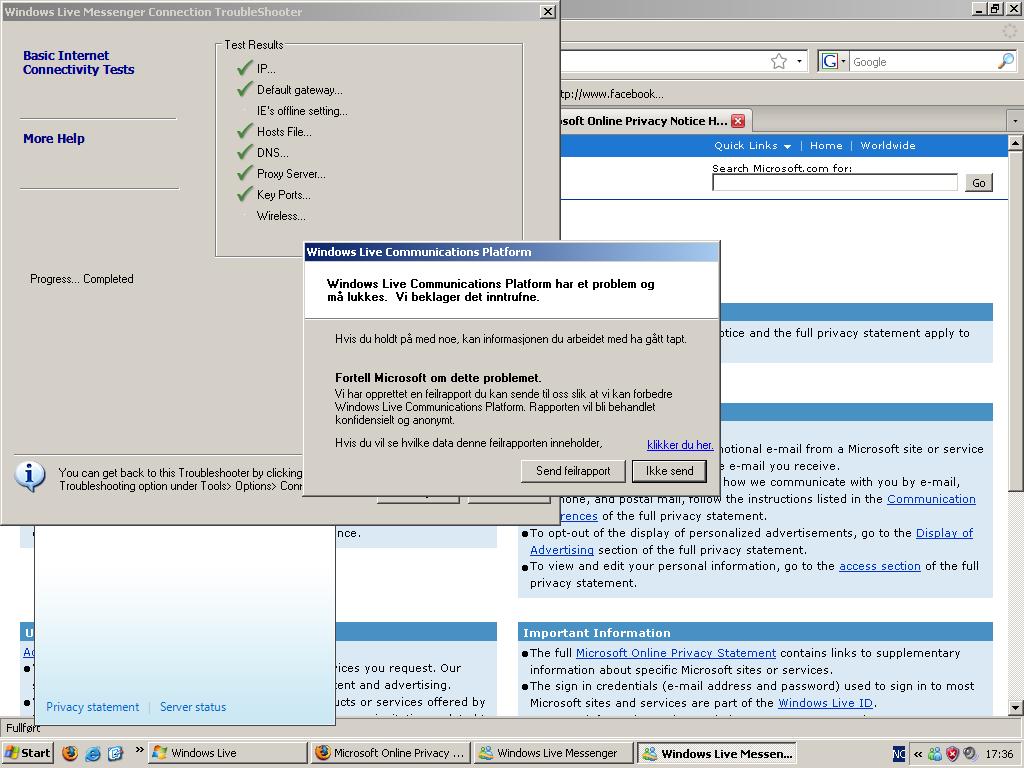Expand hidden system tray icons chevron

pyautogui.click(x=918, y=754)
